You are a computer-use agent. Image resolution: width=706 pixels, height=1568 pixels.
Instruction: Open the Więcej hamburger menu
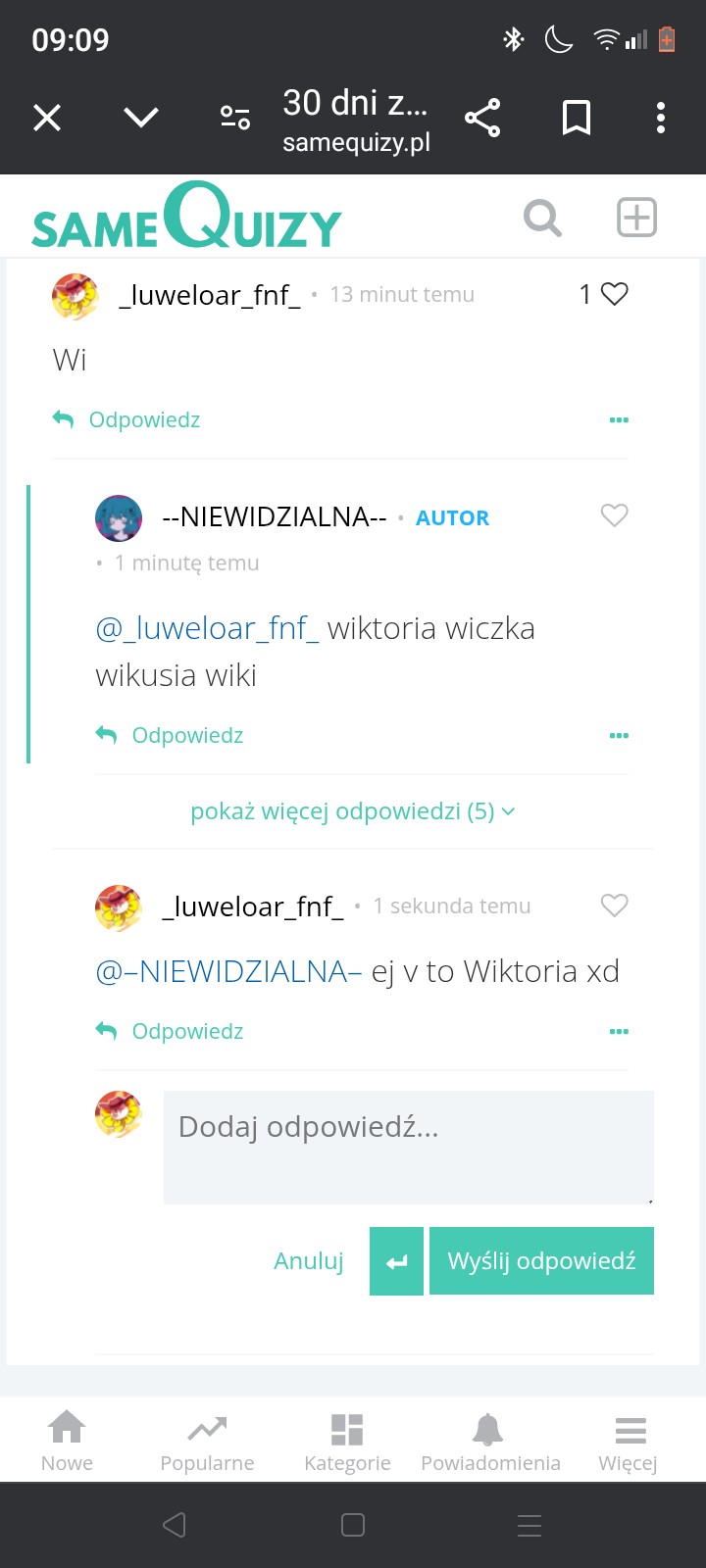click(629, 1442)
